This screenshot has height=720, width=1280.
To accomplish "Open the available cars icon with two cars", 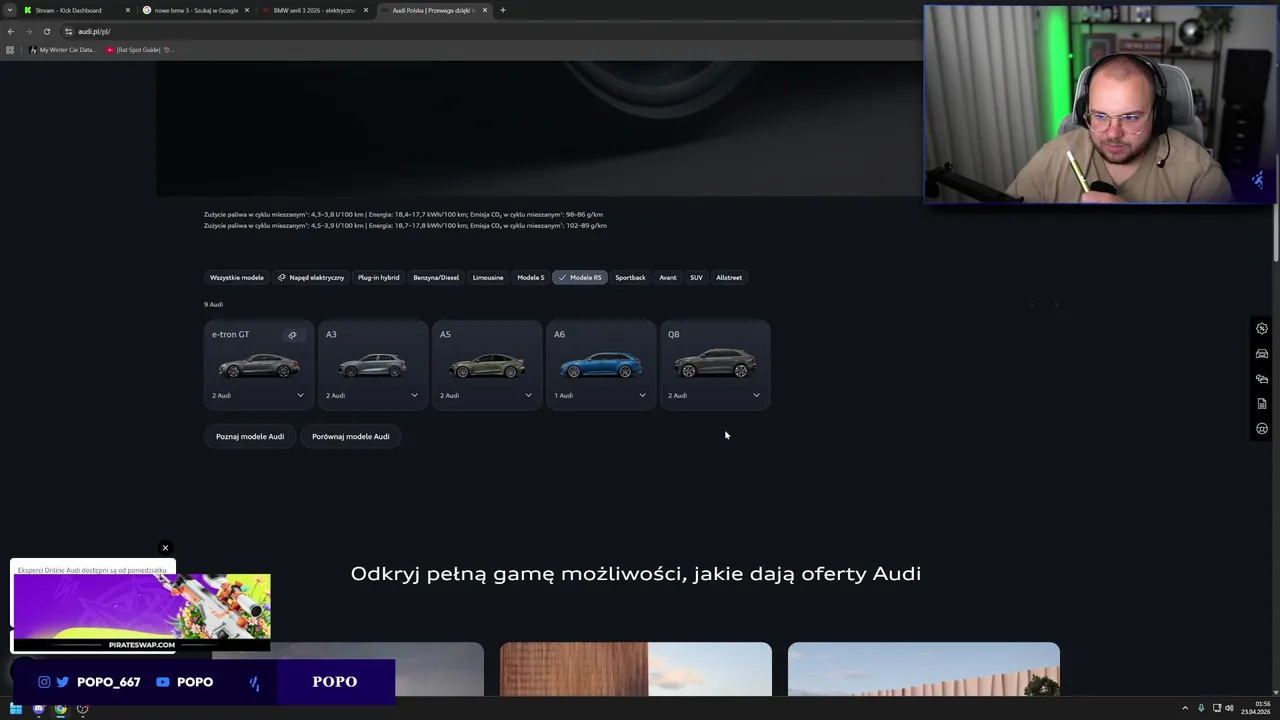I will pos(1262,379).
